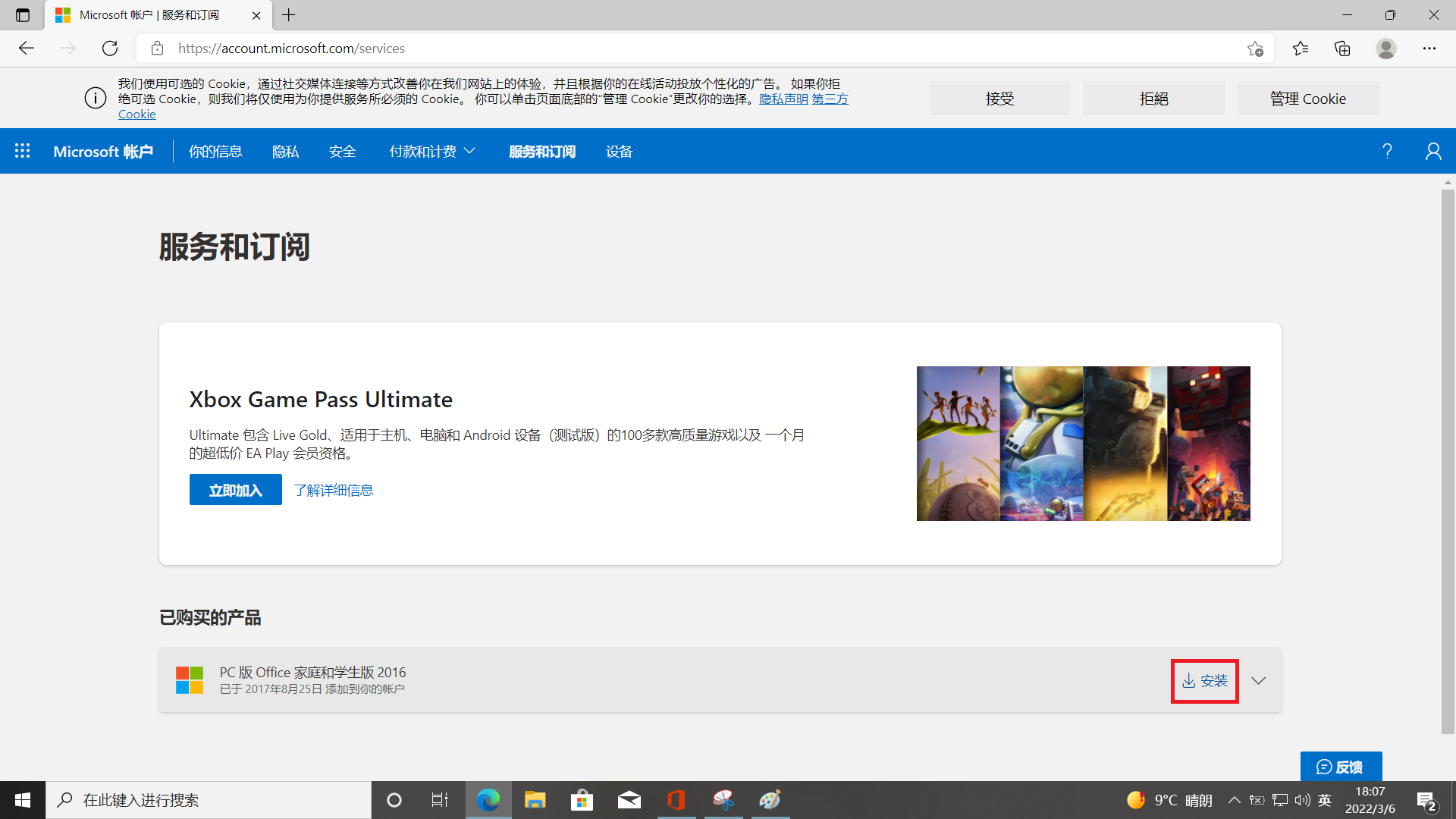
Task: Open Task View on the taskbar
Action: [440, 800]
